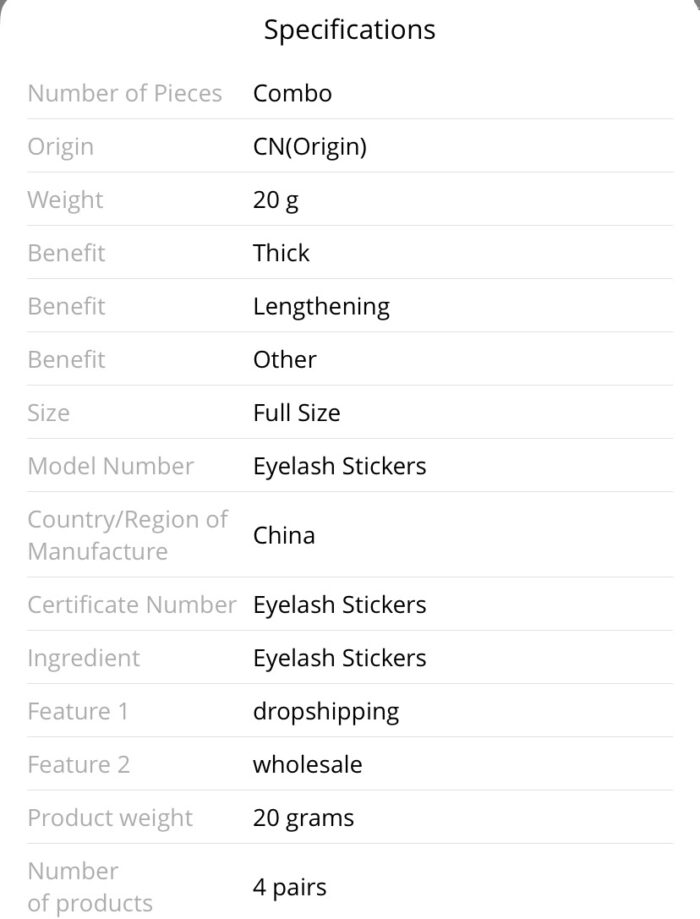Click the Feature 2 label

coord(79,765)
